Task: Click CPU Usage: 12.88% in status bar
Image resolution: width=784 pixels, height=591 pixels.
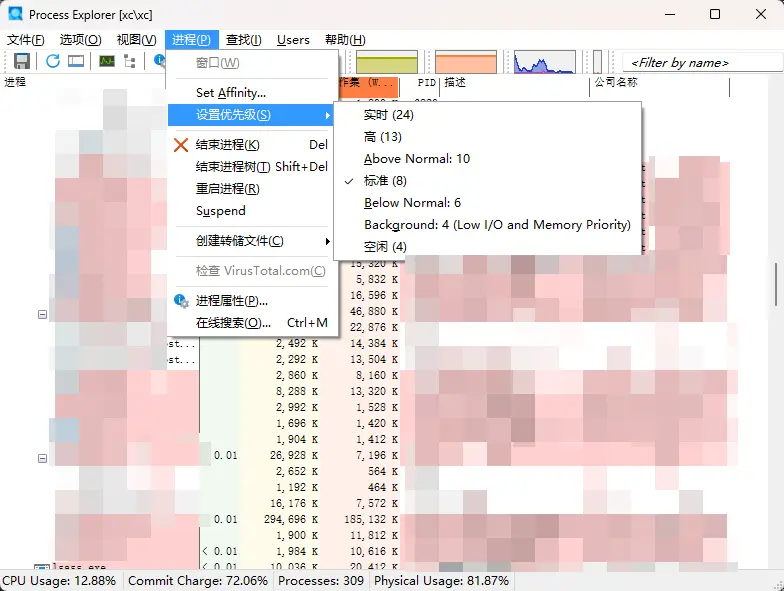Action: click(59, 581)
